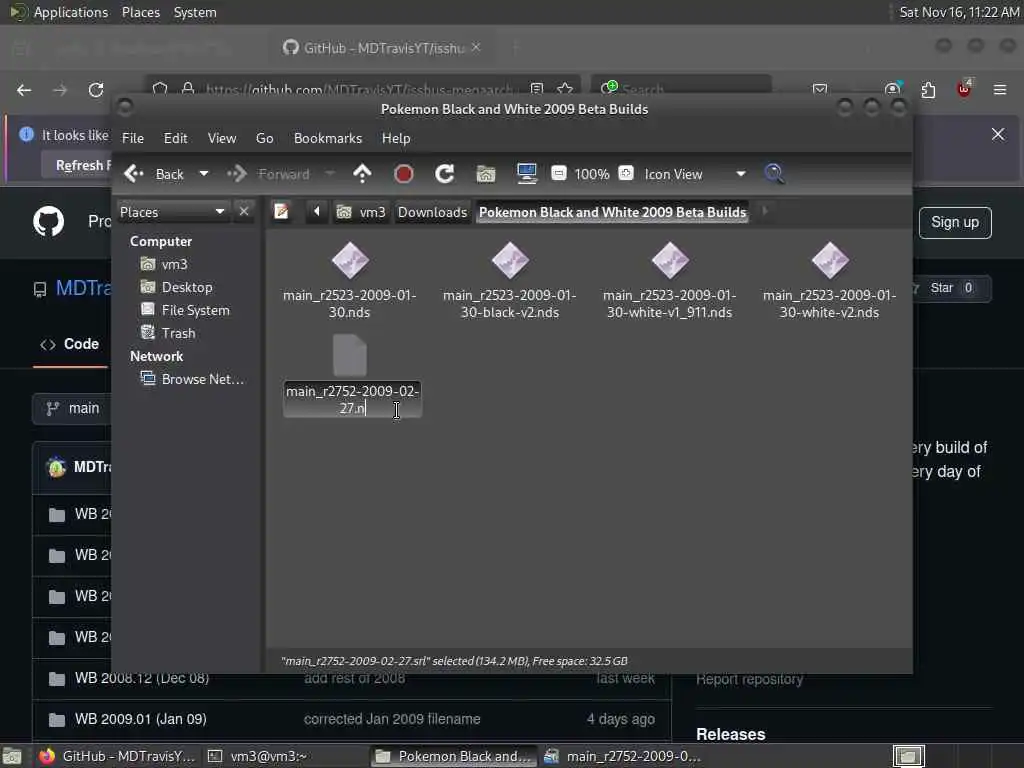Click Pokemon Black and White path bar button
This screenshot has height=768, width=1024.
(613, 212)
